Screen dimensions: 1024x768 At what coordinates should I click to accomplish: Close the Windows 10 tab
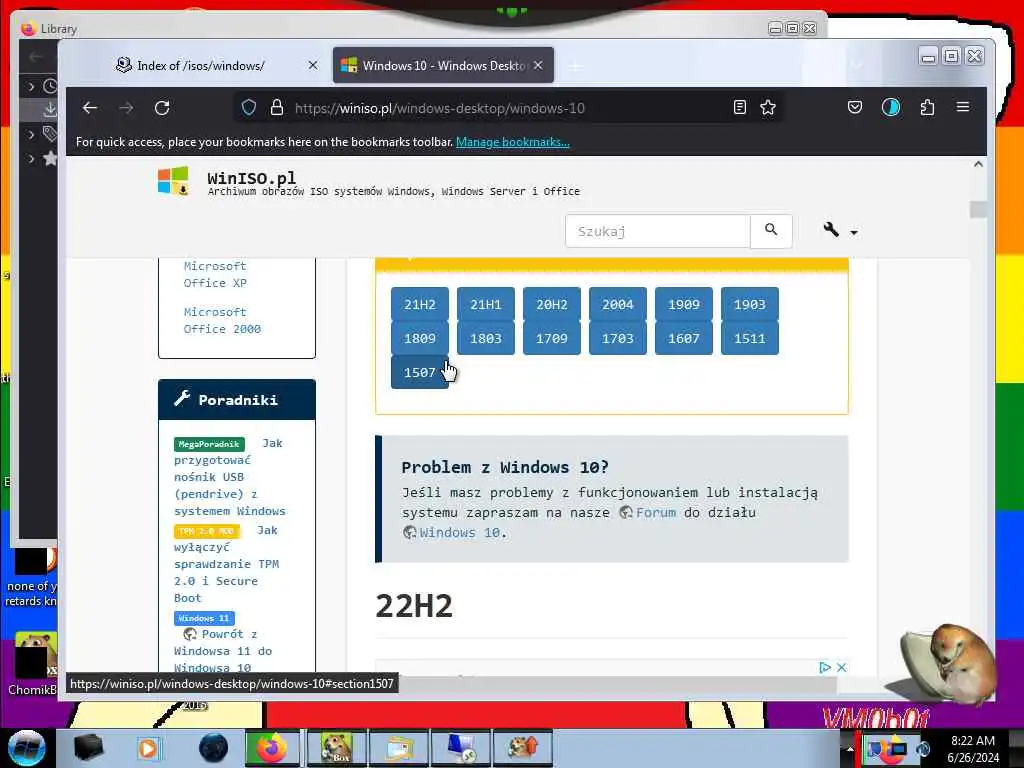[x=538, y=65]
